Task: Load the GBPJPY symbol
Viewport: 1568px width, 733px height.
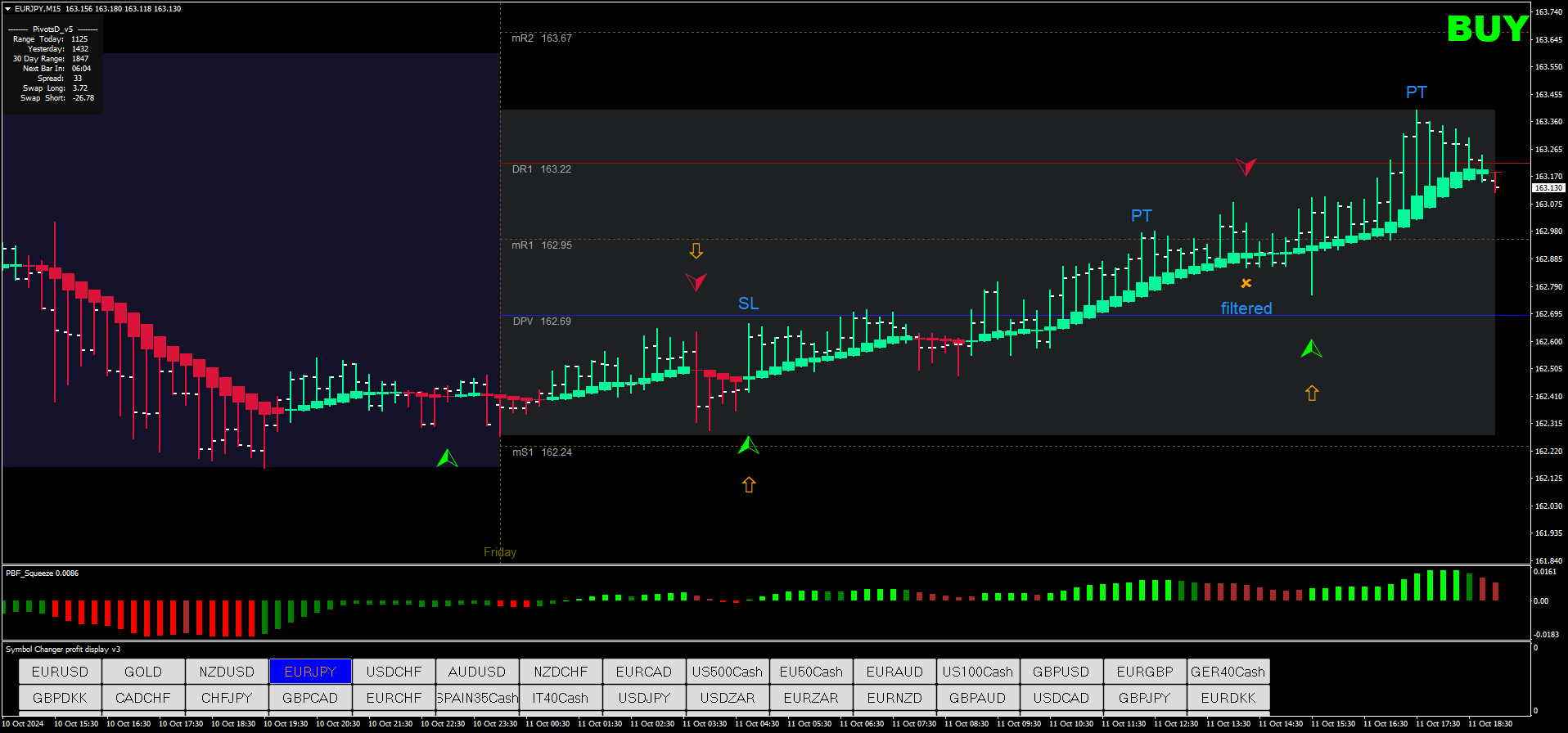Action: [1144, 698]
